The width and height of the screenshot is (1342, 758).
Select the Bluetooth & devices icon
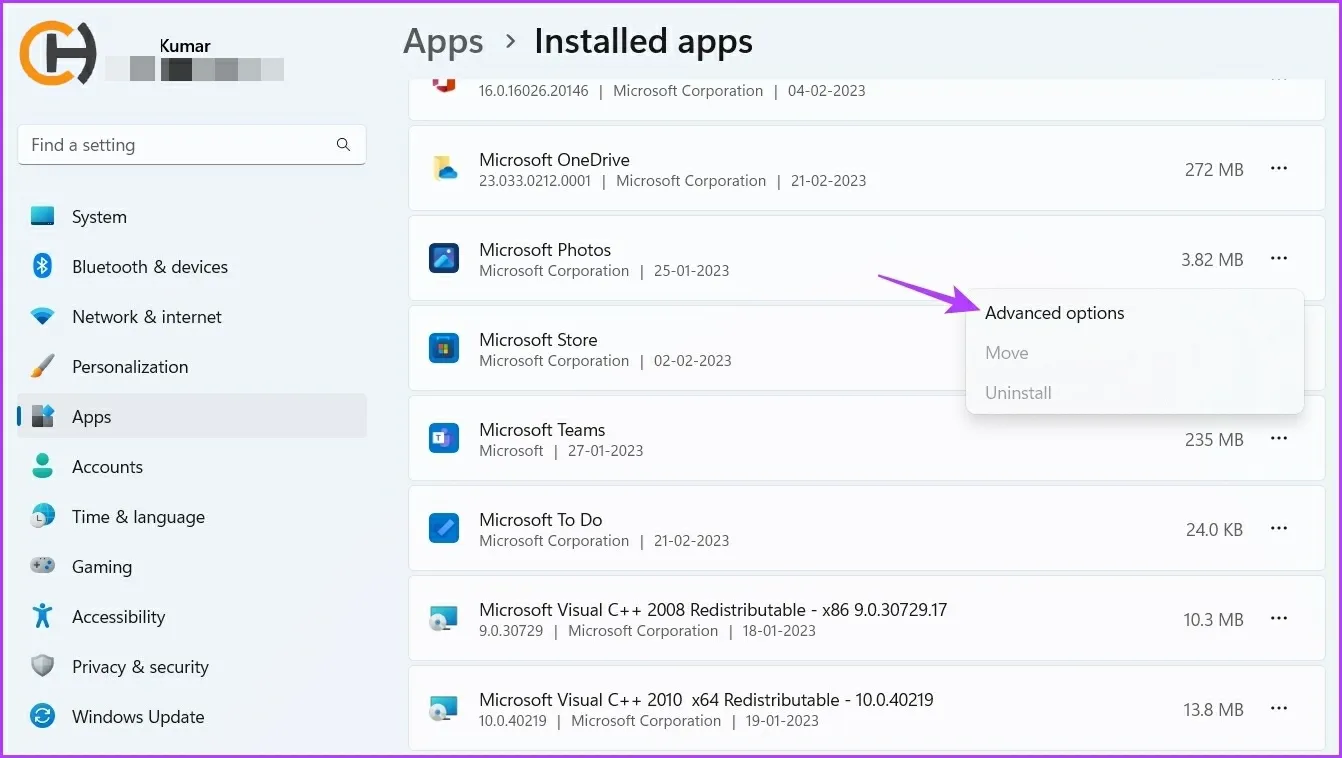pyautogui.click(x=42, y=266)
